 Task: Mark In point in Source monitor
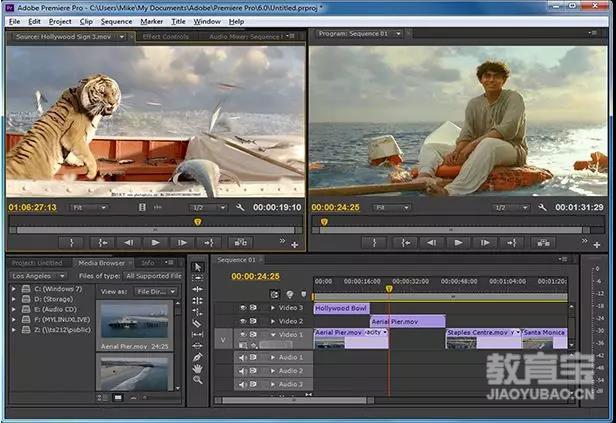point(72,243)
